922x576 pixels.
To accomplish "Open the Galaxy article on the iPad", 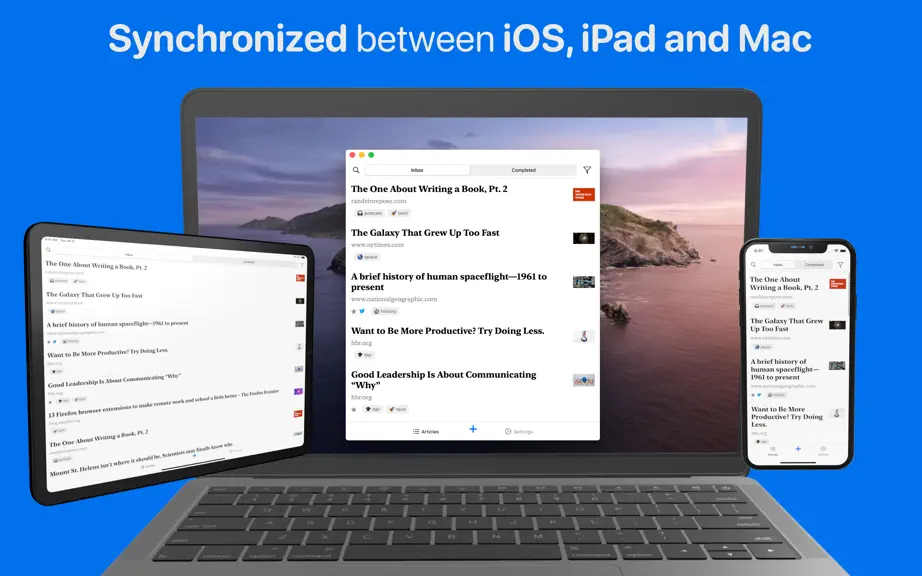I will pos(94,295).
